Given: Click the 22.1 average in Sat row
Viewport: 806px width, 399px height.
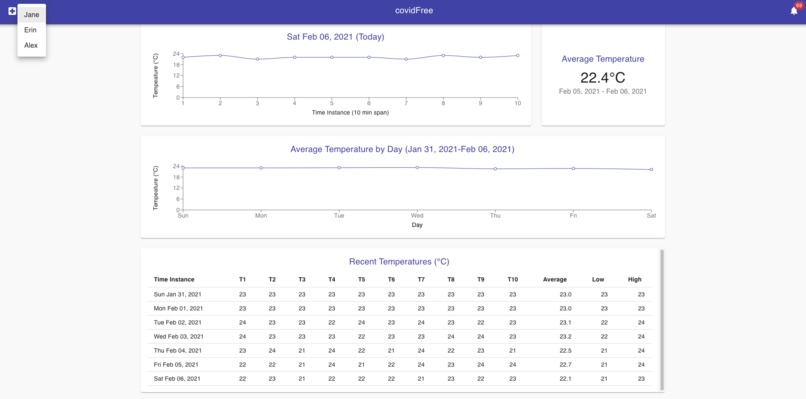Looking at the screenshot, I should point(566,378).
